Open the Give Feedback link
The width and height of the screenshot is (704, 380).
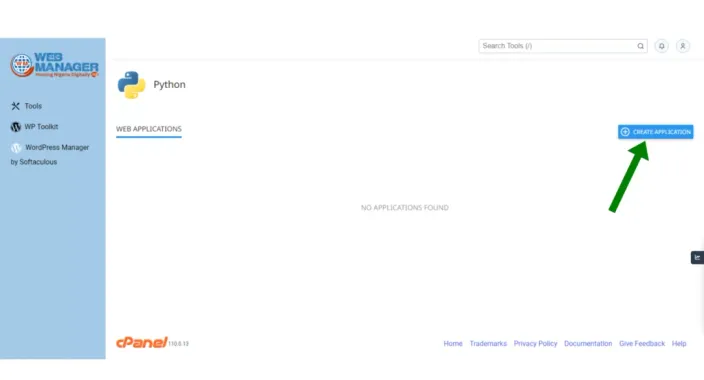(642, 344)
